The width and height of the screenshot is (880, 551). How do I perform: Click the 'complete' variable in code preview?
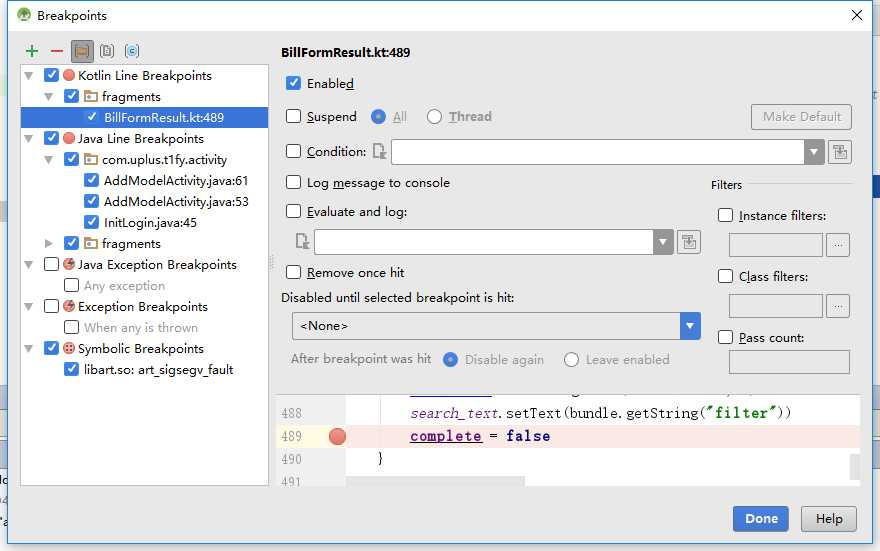[x=446, y=436]
